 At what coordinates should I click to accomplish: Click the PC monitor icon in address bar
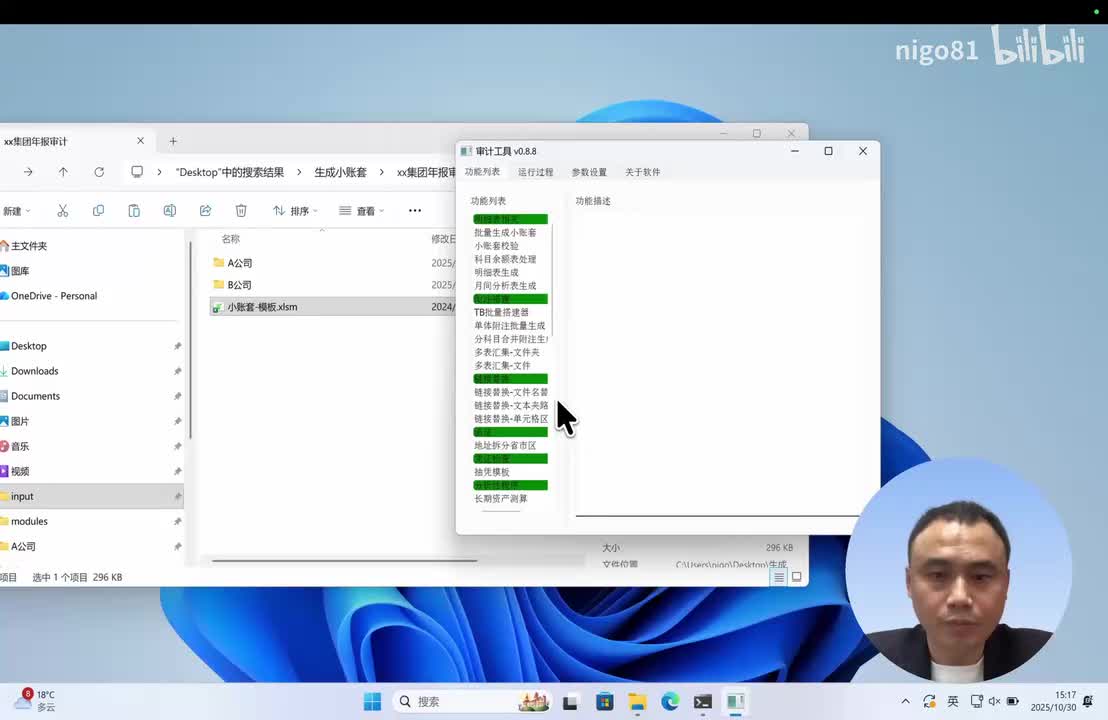[137, 172]
